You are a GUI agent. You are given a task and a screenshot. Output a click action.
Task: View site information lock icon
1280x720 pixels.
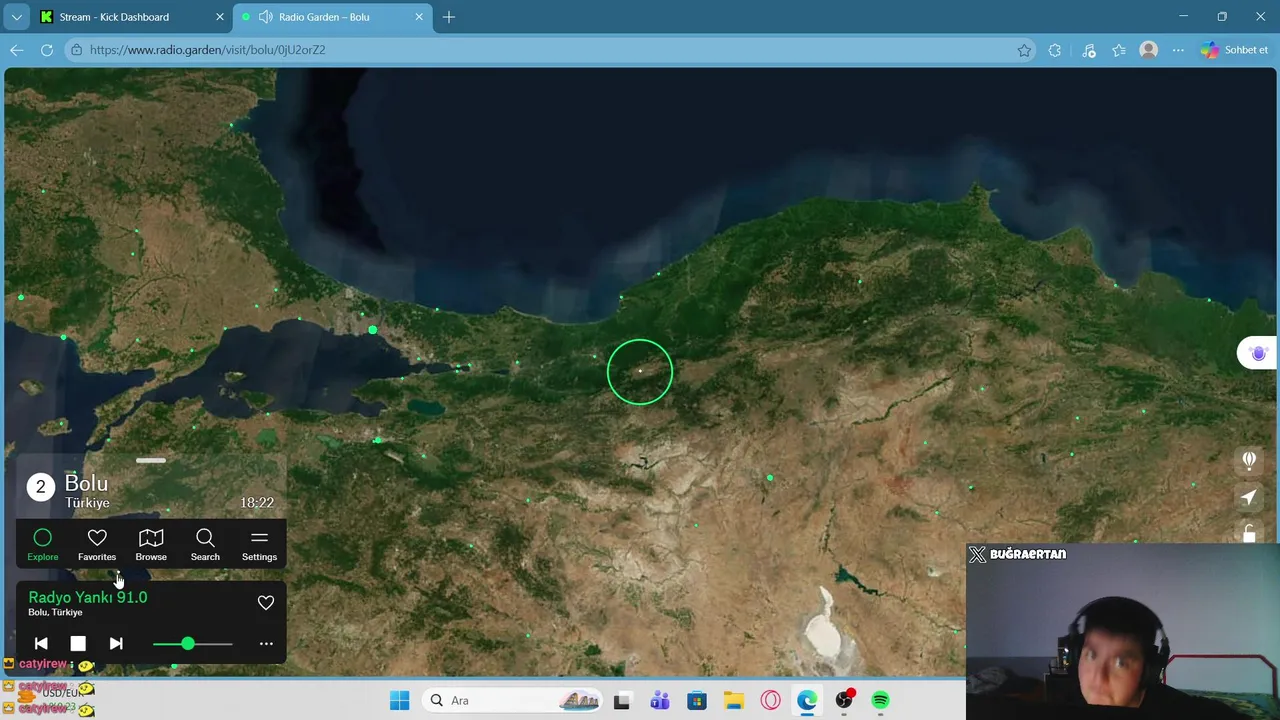pos(77,50)
